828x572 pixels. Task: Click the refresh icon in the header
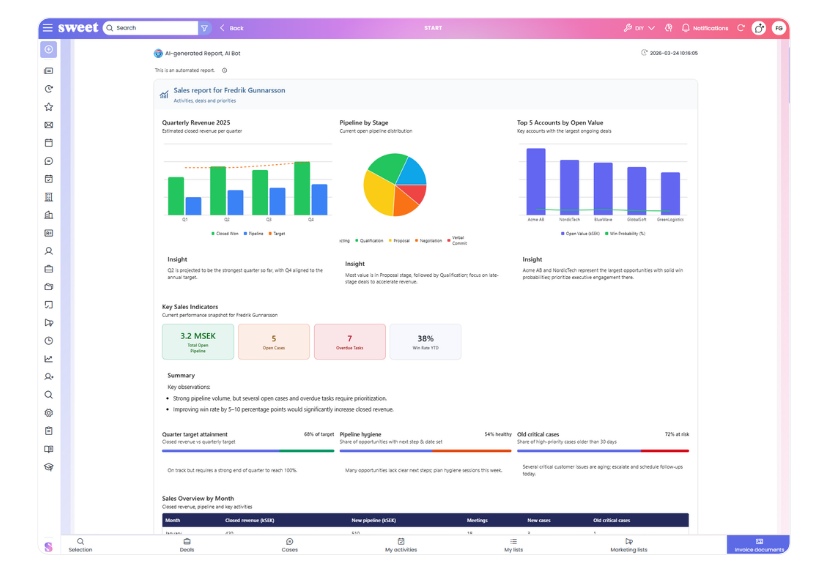[740, 28]
